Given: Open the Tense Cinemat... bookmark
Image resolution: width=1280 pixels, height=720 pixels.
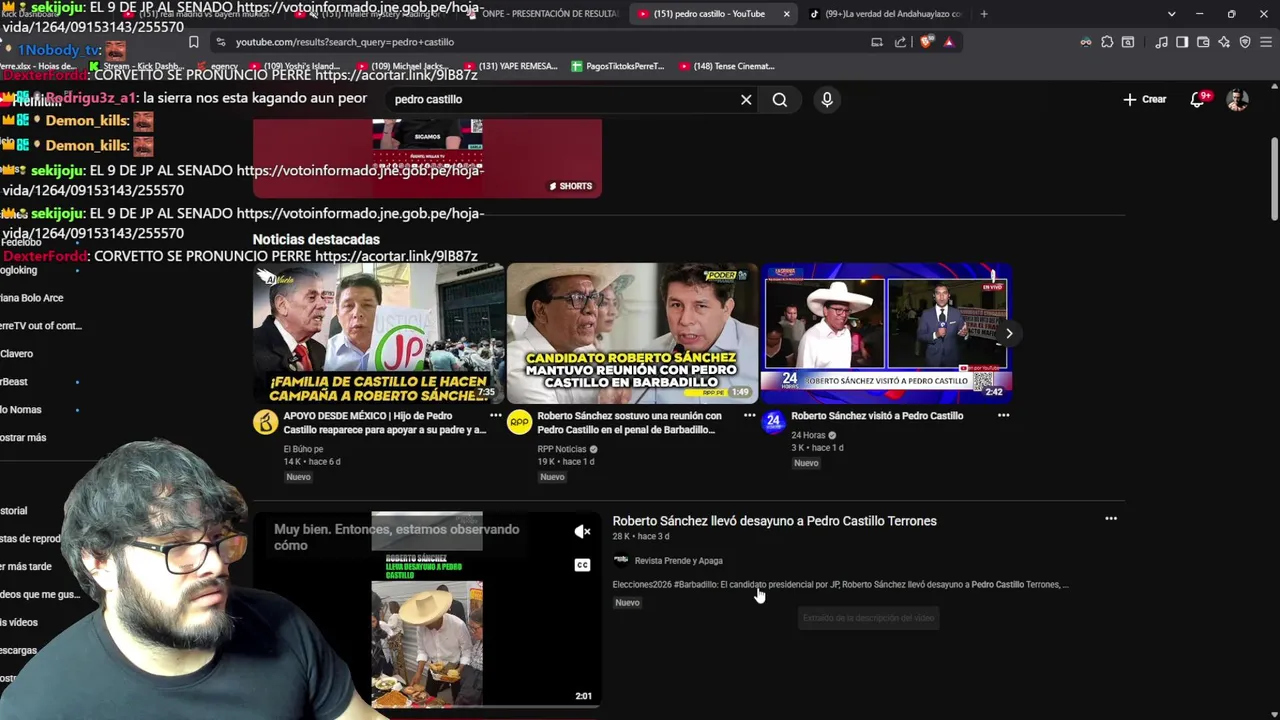Looking at the screenshot, I should pyautogui.click(x=727, y=66).
